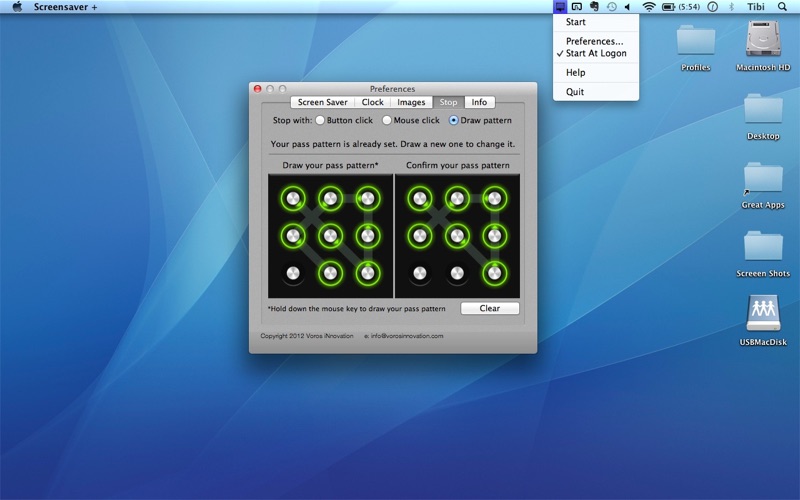The height and width of the screenshot is (500, 800).
Task: Click top-right dot in Confirm pattern grid
Action: tap(494, 198)
